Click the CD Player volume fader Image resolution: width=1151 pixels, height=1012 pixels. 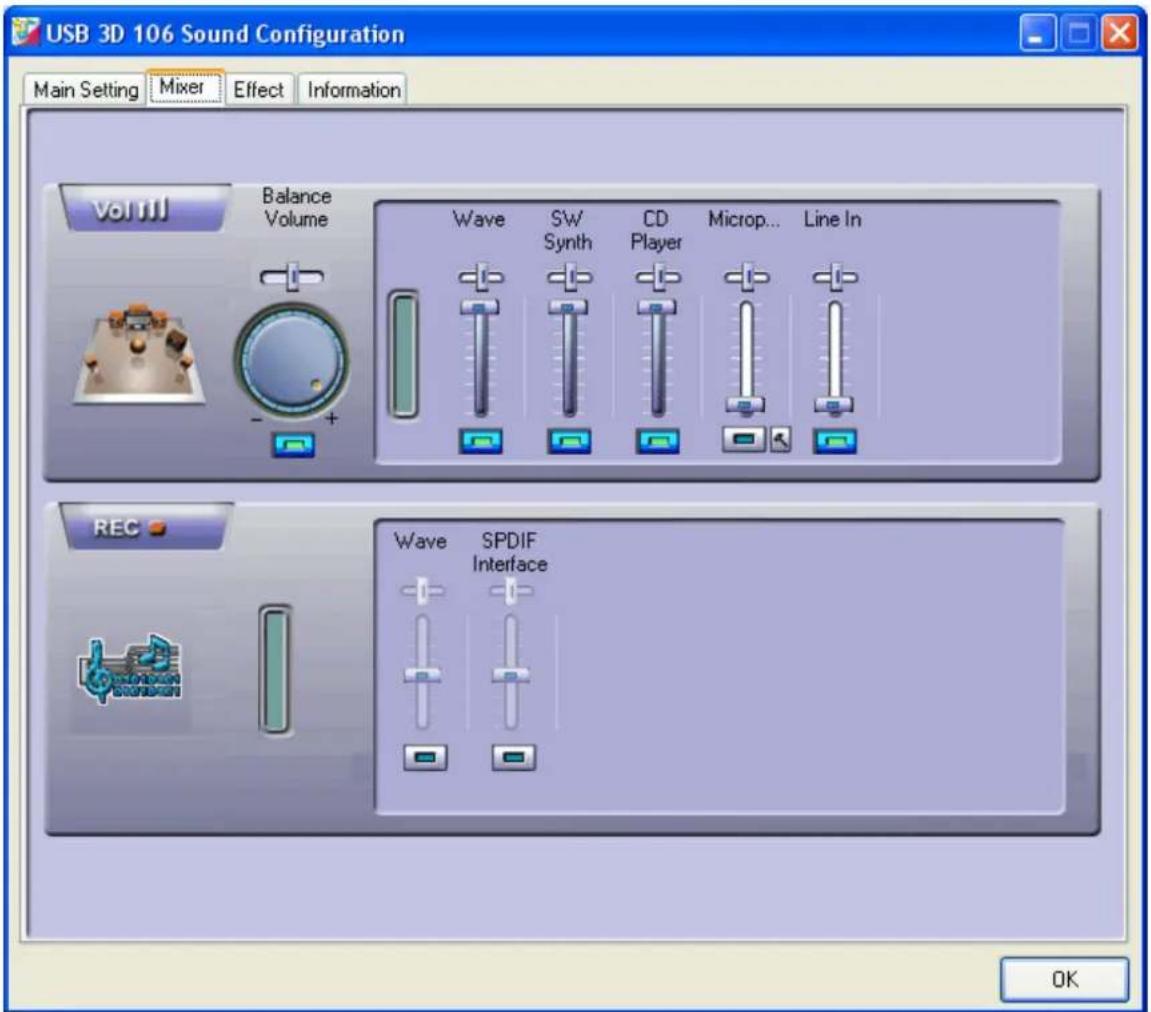[x=657, y=307]
